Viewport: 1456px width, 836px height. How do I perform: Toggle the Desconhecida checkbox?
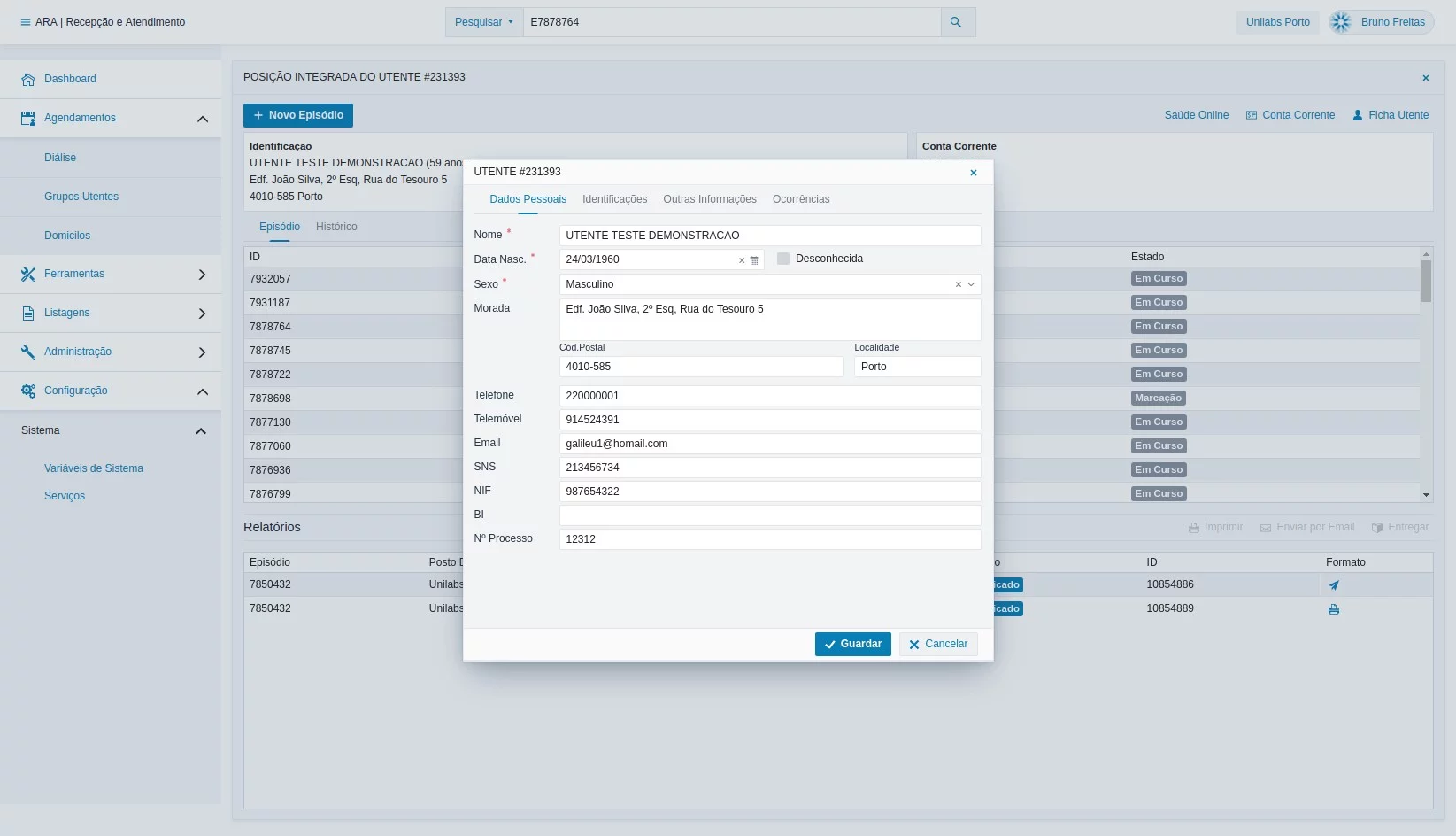pos(783,259)
